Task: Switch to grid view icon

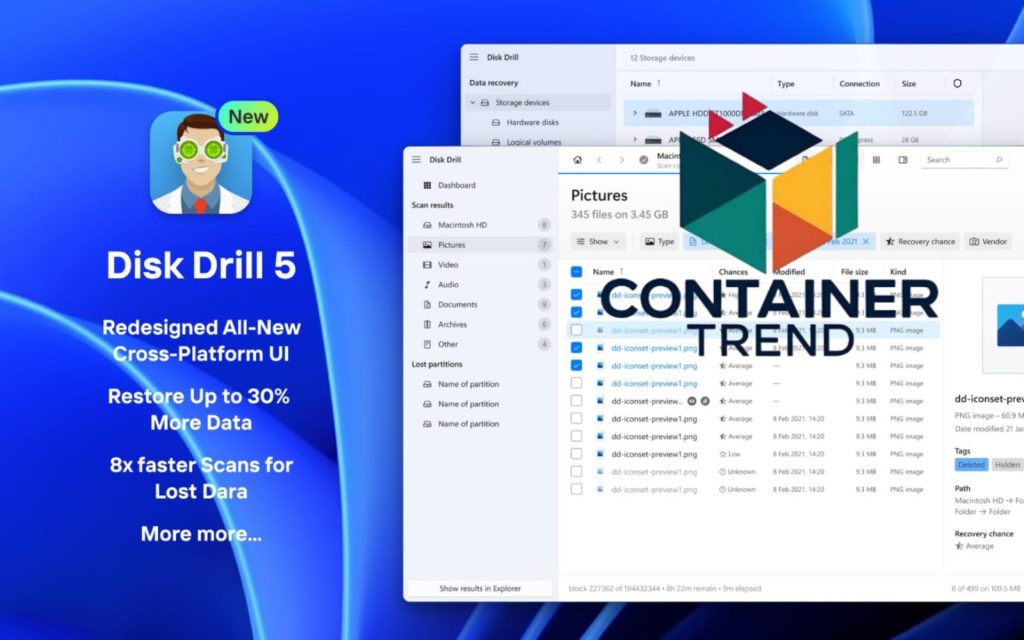Action: [x=876, y=159]
